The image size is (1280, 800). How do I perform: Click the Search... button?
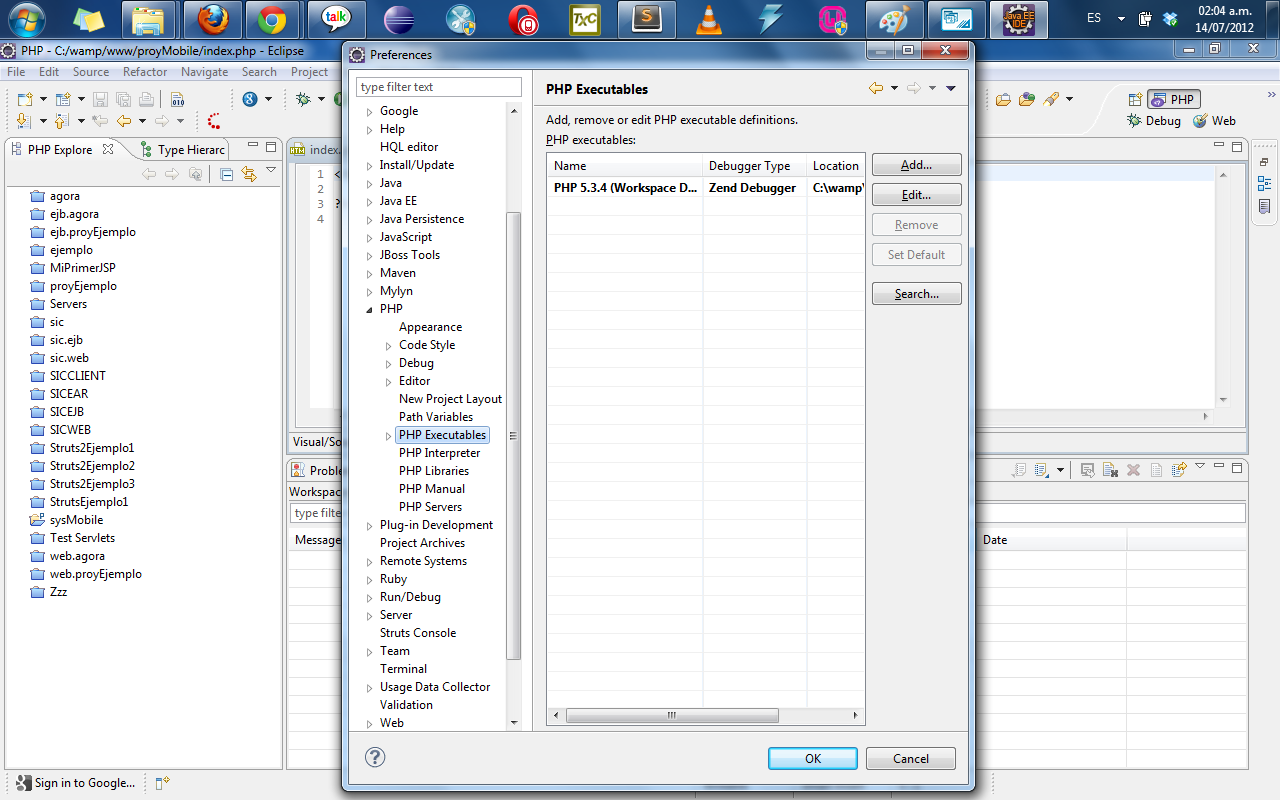(x=916, y=294)
